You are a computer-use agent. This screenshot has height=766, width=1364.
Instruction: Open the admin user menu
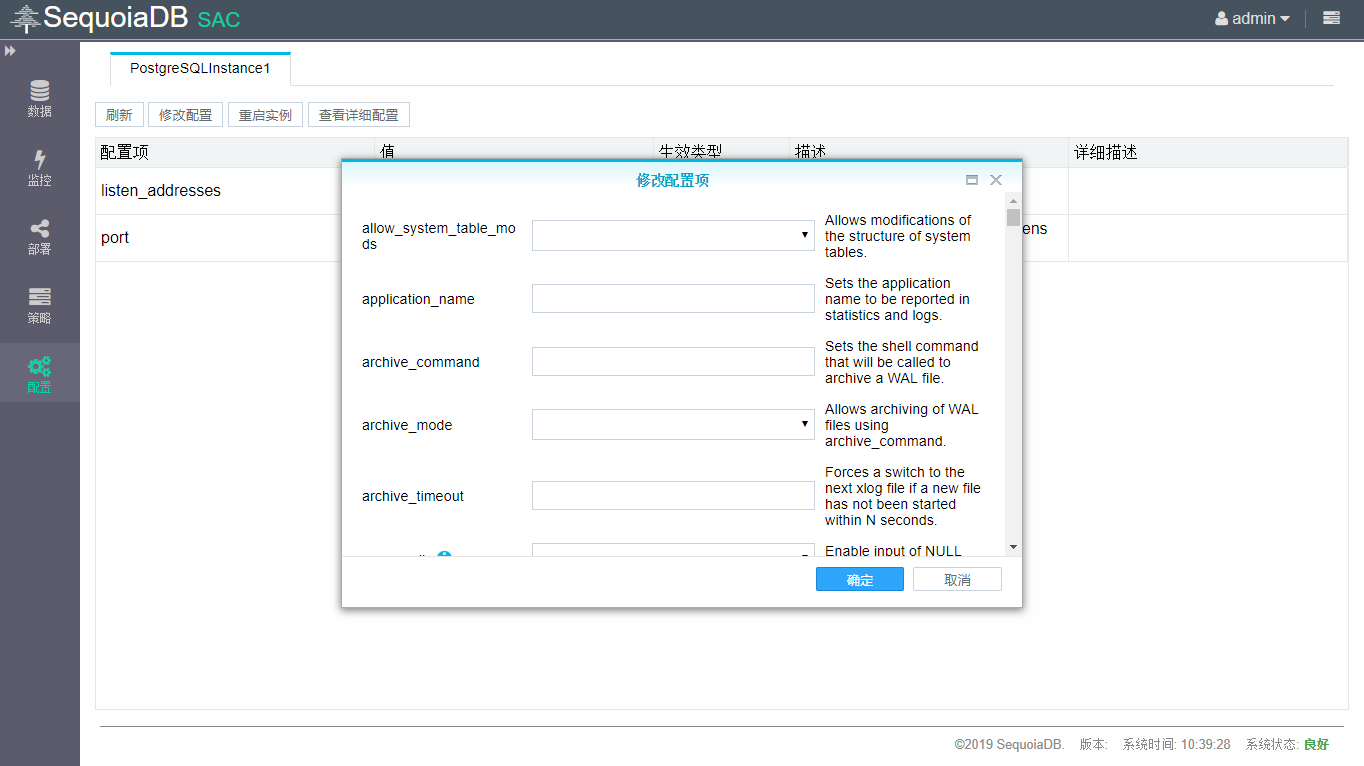(1252, 18)
